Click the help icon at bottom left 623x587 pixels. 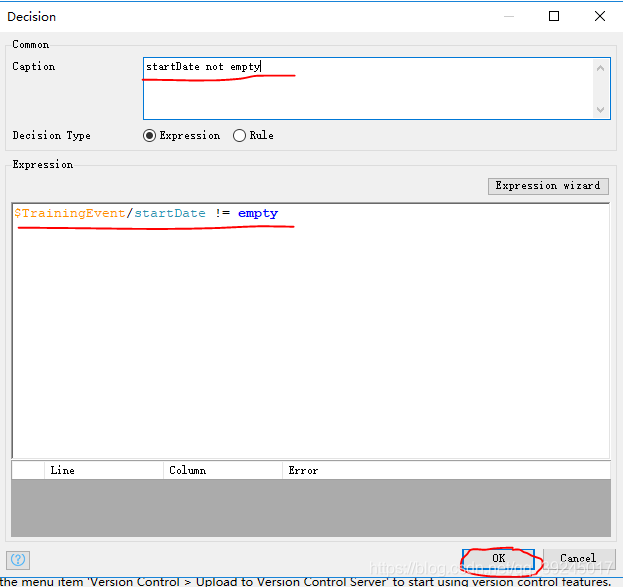click(18, 559)
